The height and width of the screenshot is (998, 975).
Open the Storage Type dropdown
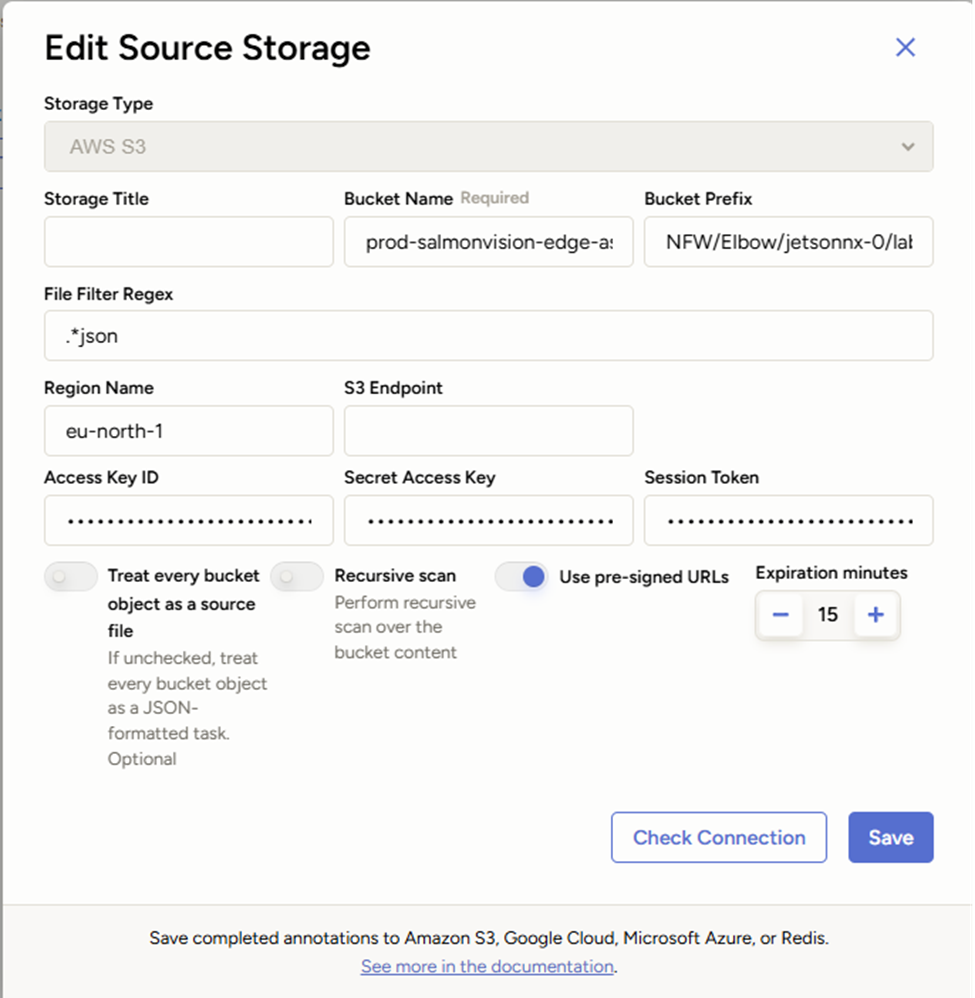pos(487,146)
